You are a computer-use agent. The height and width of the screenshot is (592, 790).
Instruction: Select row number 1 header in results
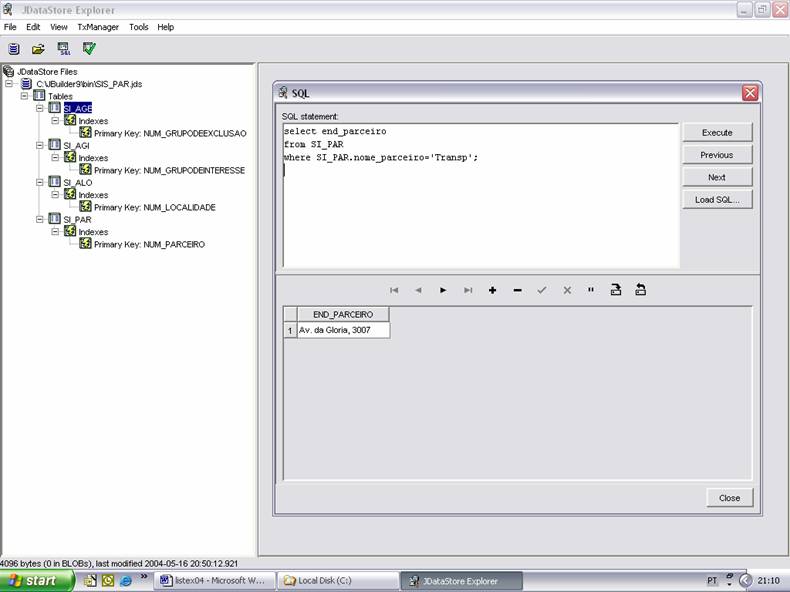pos(290,331)
